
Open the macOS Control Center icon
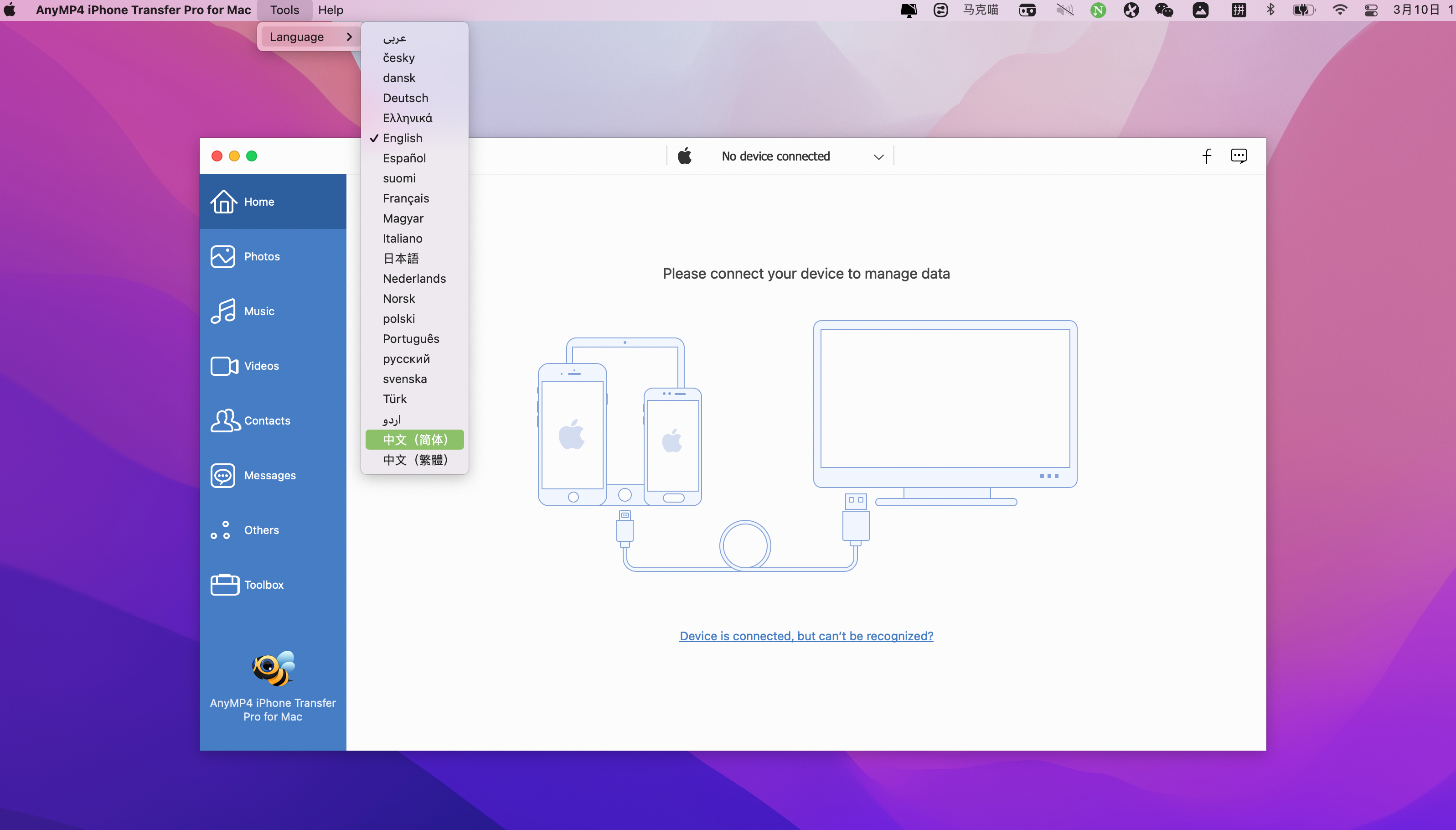coord(1371,10)
